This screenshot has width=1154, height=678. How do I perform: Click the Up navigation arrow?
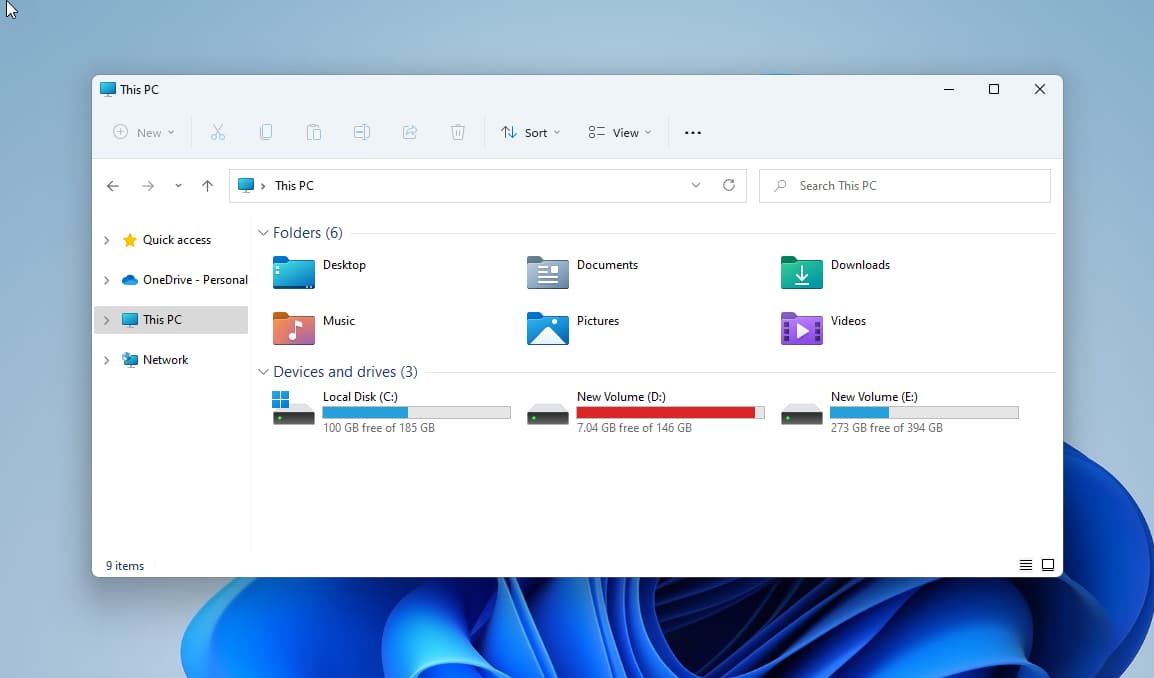208,185
